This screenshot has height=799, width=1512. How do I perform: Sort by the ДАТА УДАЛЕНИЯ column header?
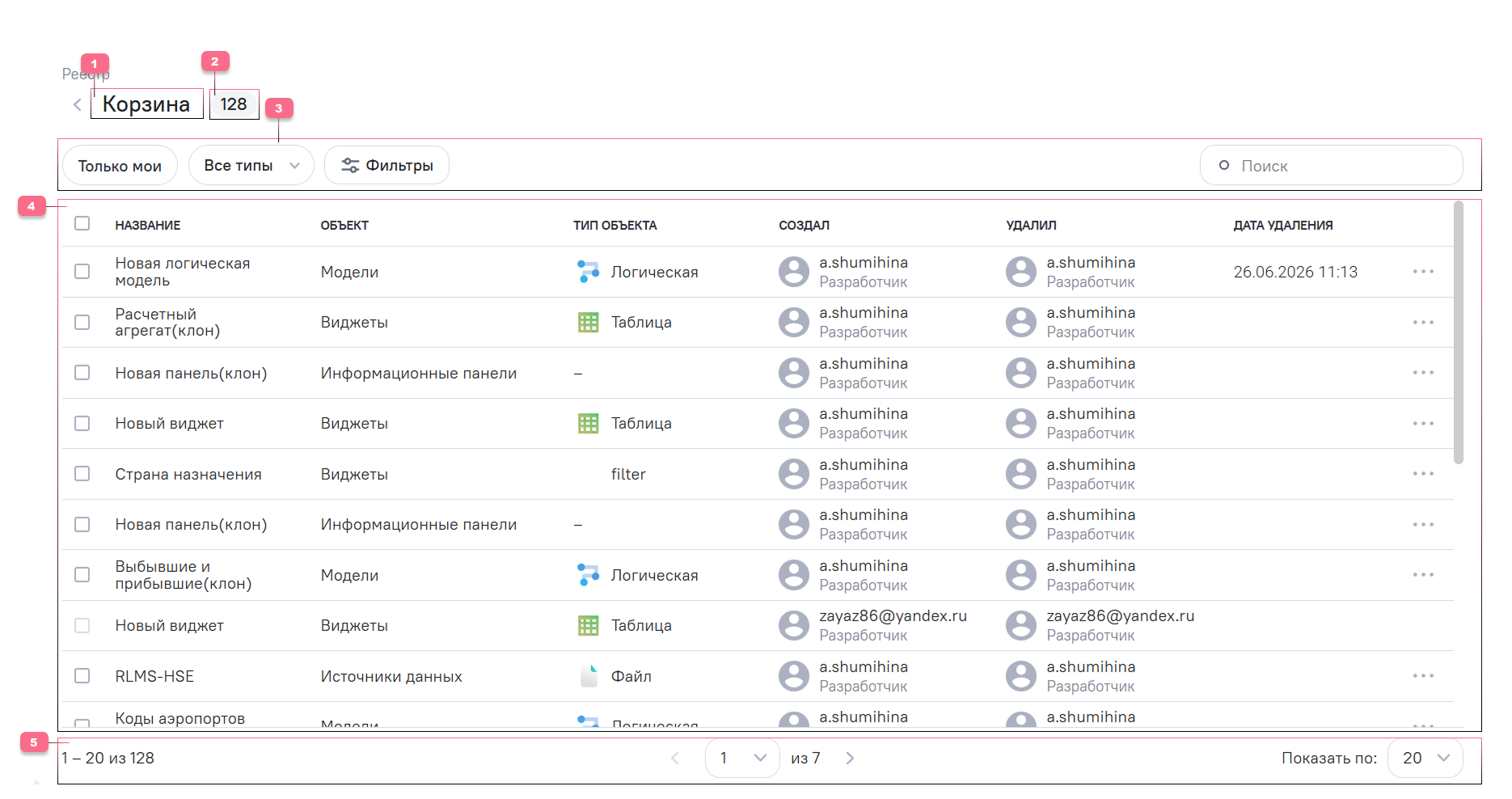click(1283, 226)
